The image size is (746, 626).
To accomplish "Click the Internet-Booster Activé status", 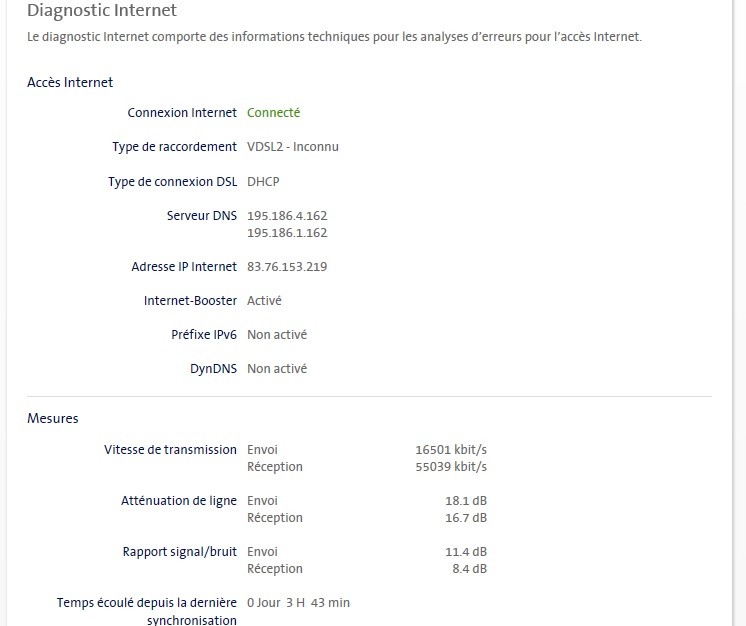I will [264, 301].
